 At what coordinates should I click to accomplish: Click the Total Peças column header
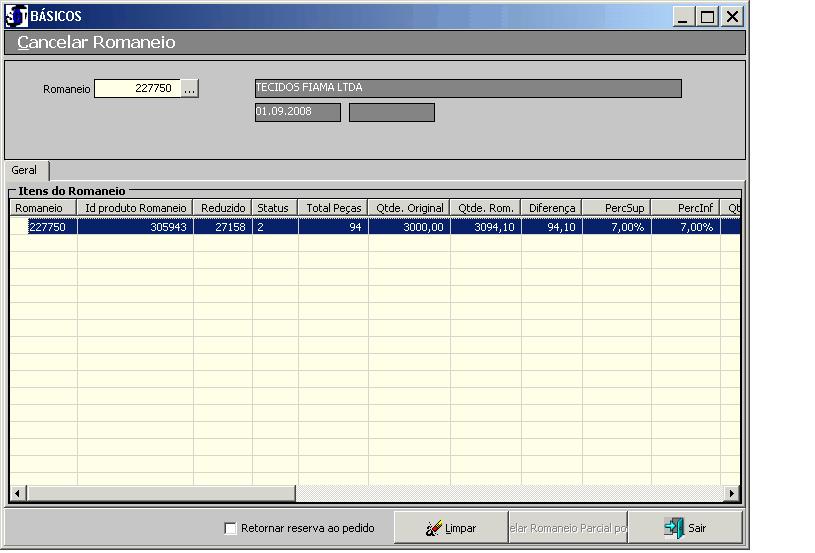[x=333, y=208]
